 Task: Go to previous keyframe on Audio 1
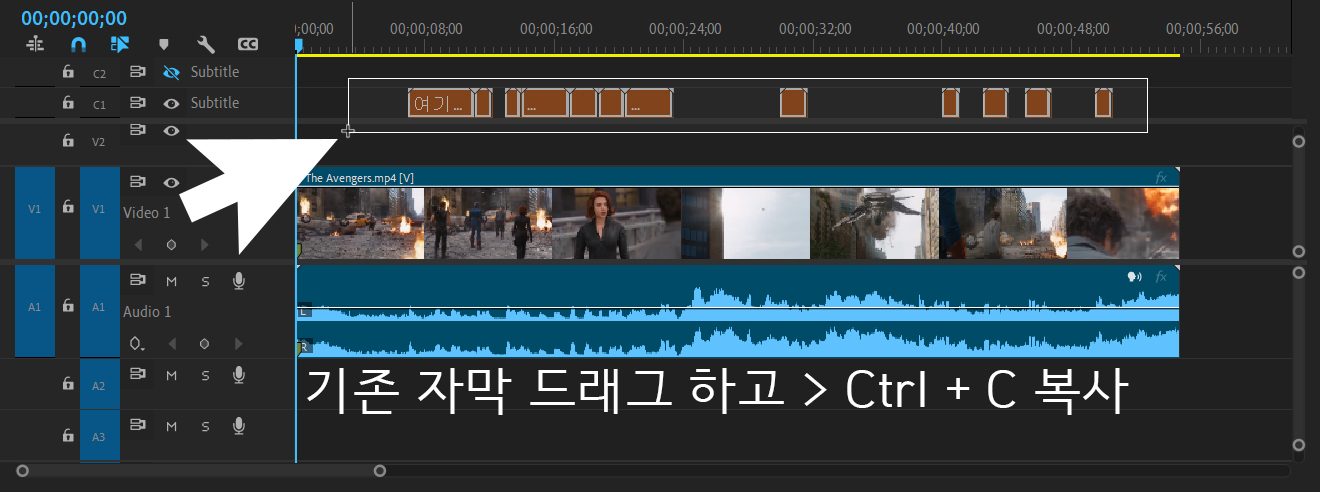click(171, 344)
